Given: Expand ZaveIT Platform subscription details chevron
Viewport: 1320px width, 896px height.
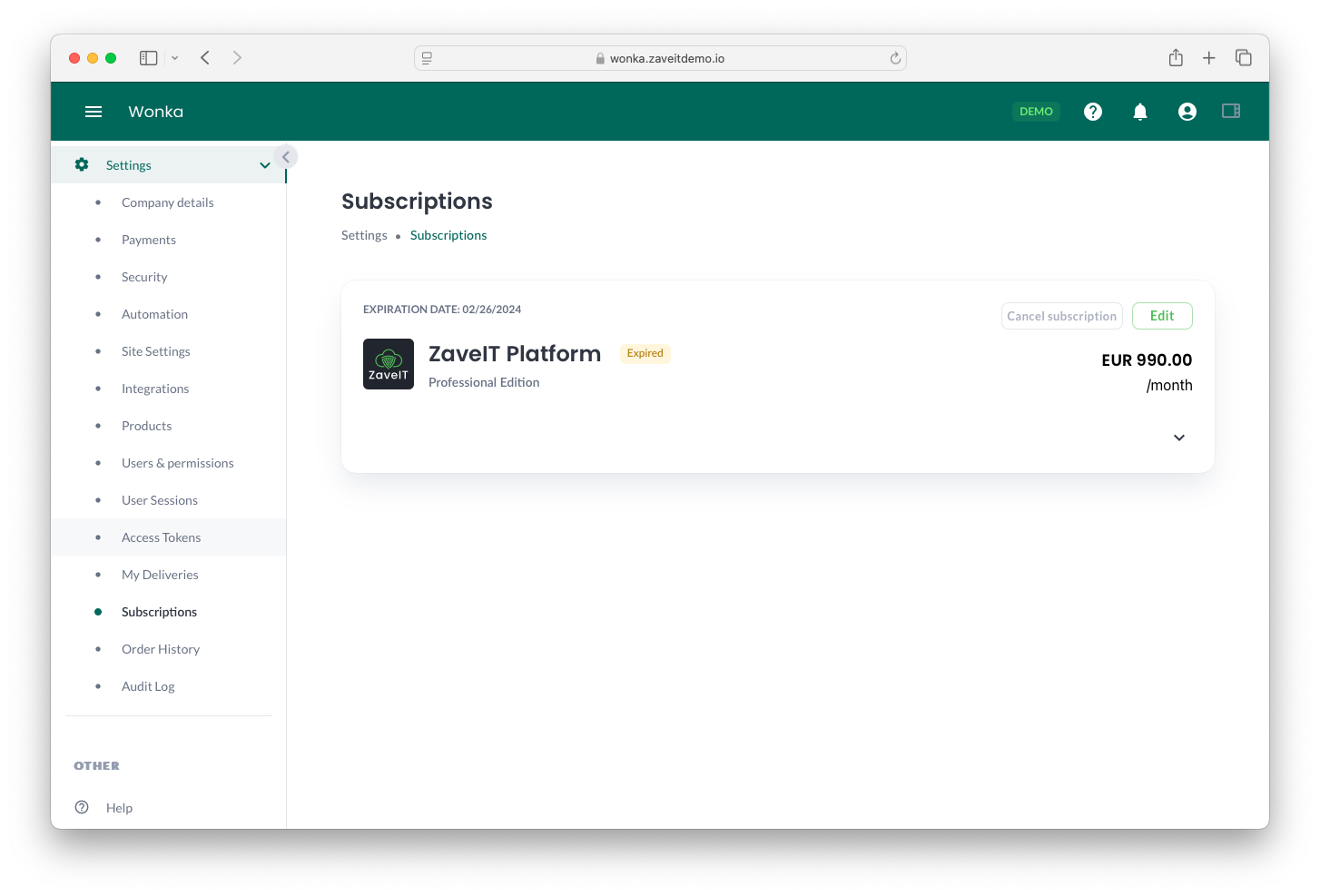Looking at the screenshot, I should click(1179, 438).
